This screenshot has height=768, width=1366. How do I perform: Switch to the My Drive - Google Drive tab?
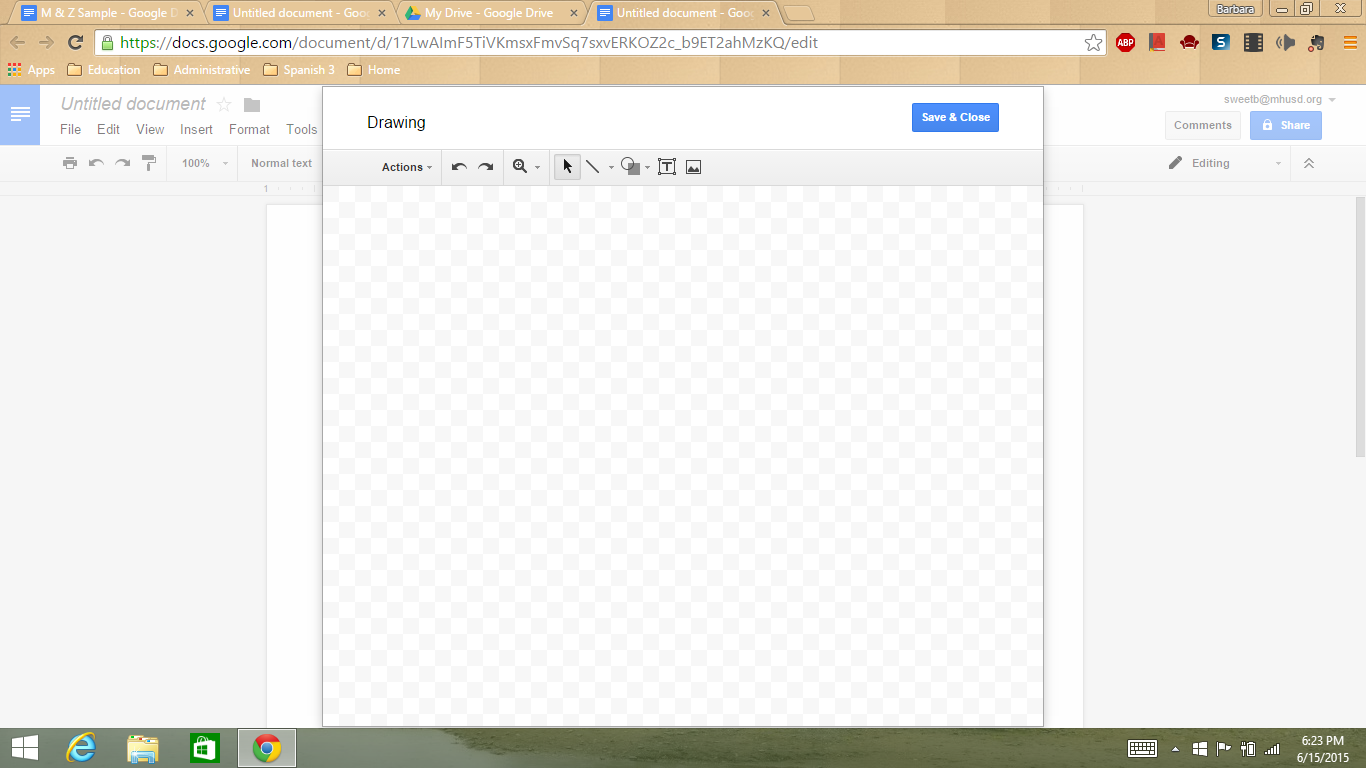pyautogui.click(x=490, y=13)
